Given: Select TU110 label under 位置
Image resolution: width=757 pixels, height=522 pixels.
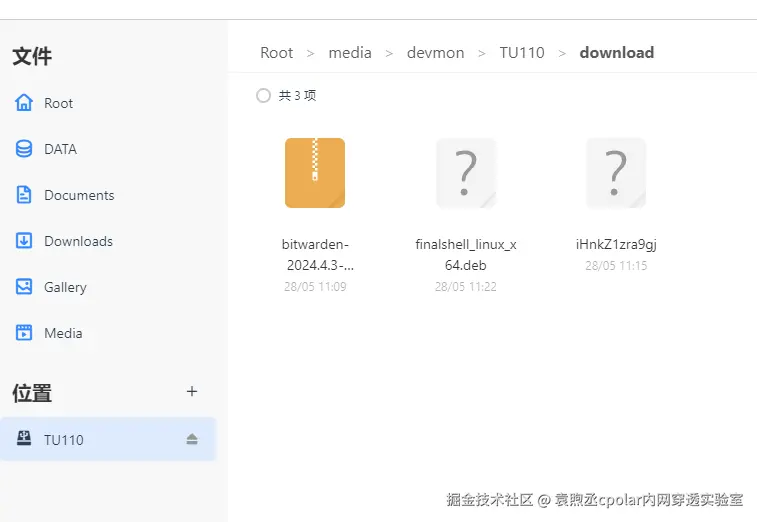Looking at the screenshot, I should pyautogui.click(x=64, y=440).
